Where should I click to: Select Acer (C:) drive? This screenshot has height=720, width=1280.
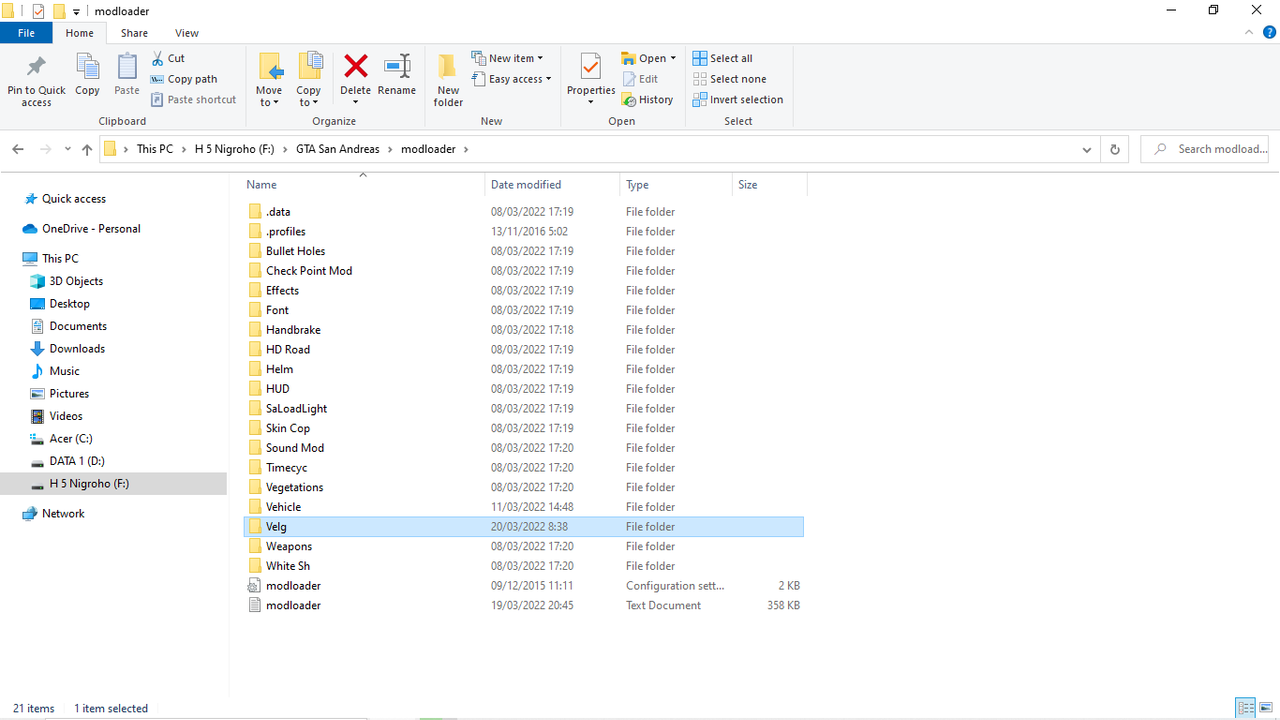coord(71,439)
